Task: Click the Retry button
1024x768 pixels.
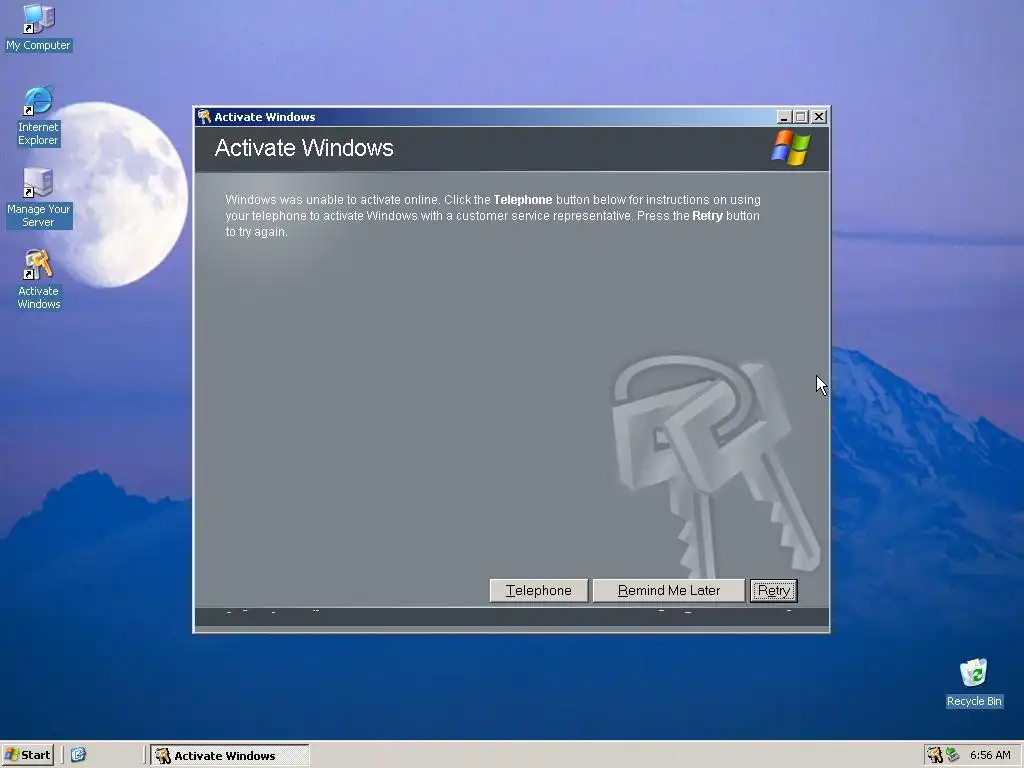Action: click(x=774, y=590)
